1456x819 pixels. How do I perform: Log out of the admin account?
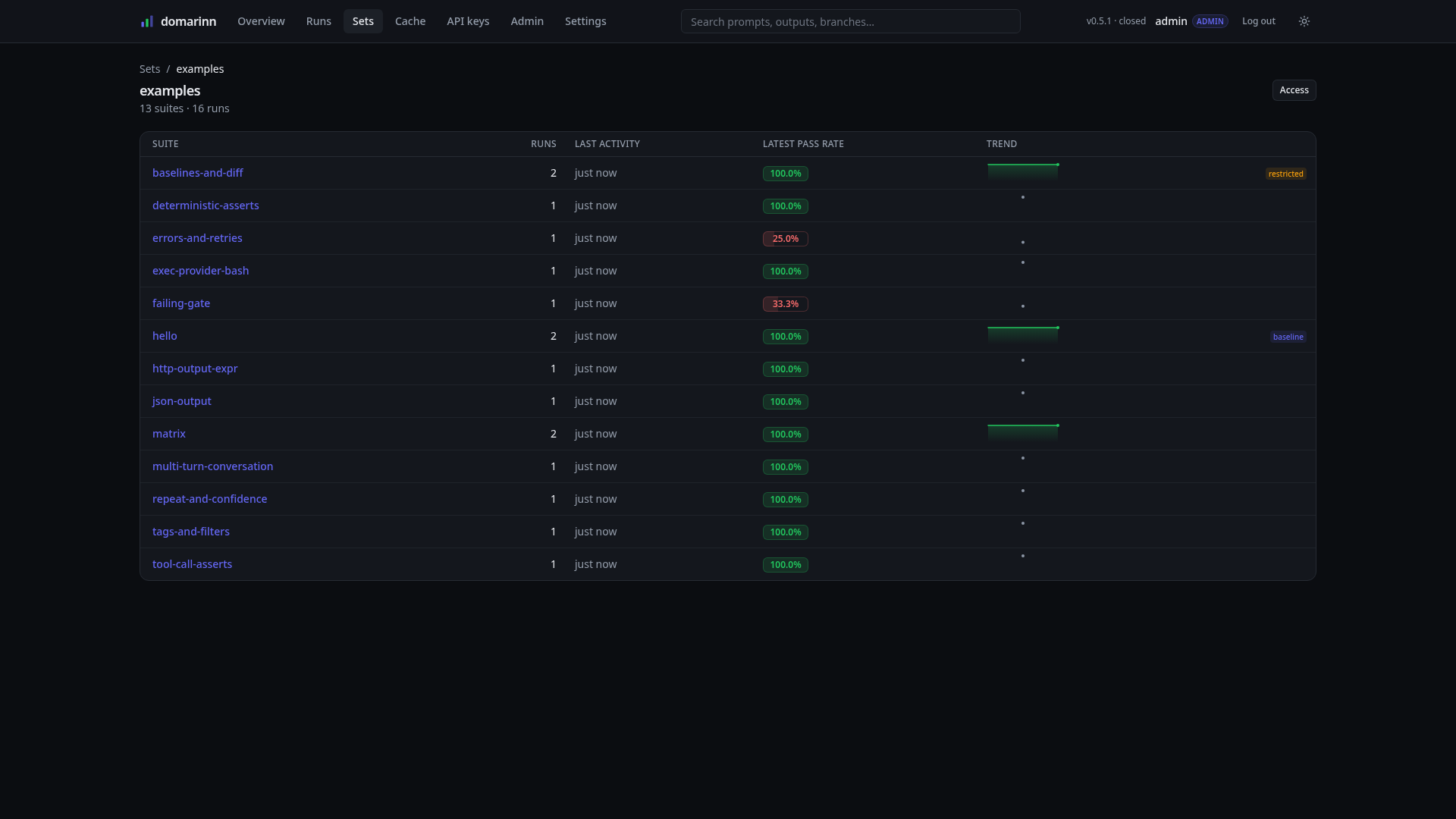coord(1258,21)
